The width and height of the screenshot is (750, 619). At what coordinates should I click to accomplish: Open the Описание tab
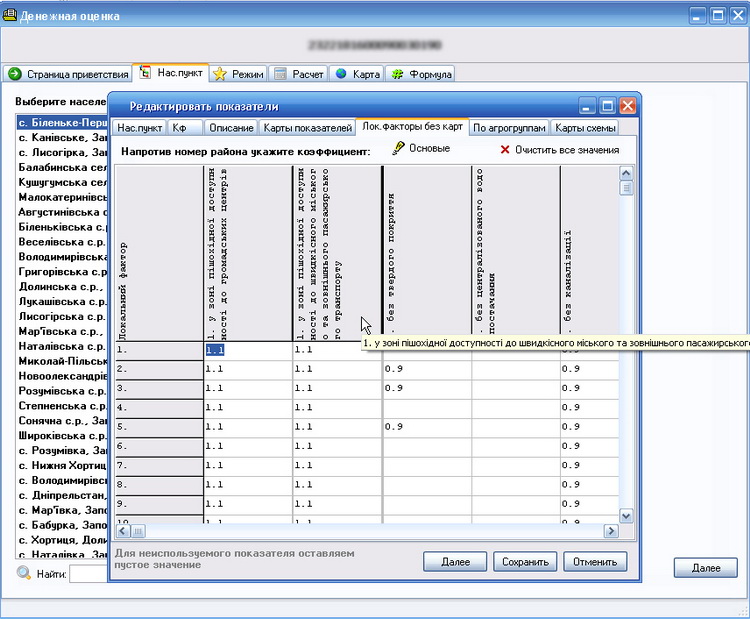(231, 128)
